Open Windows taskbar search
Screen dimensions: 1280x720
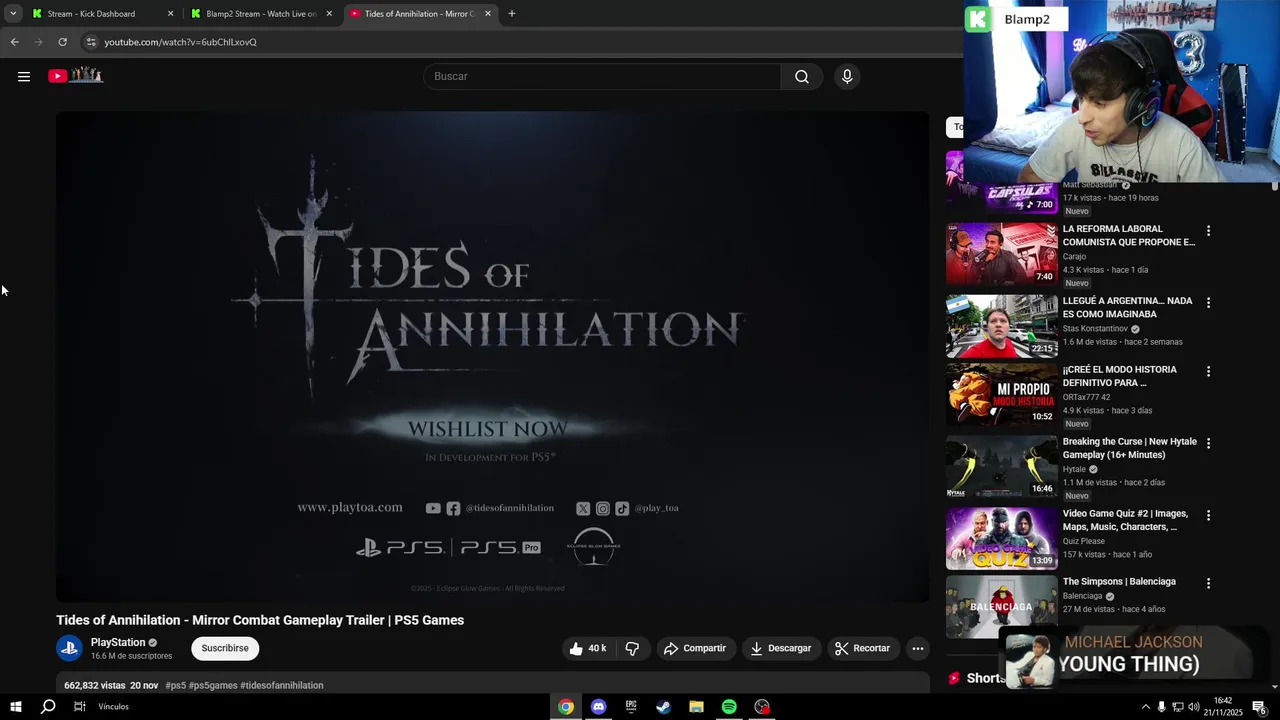[48, 707]
